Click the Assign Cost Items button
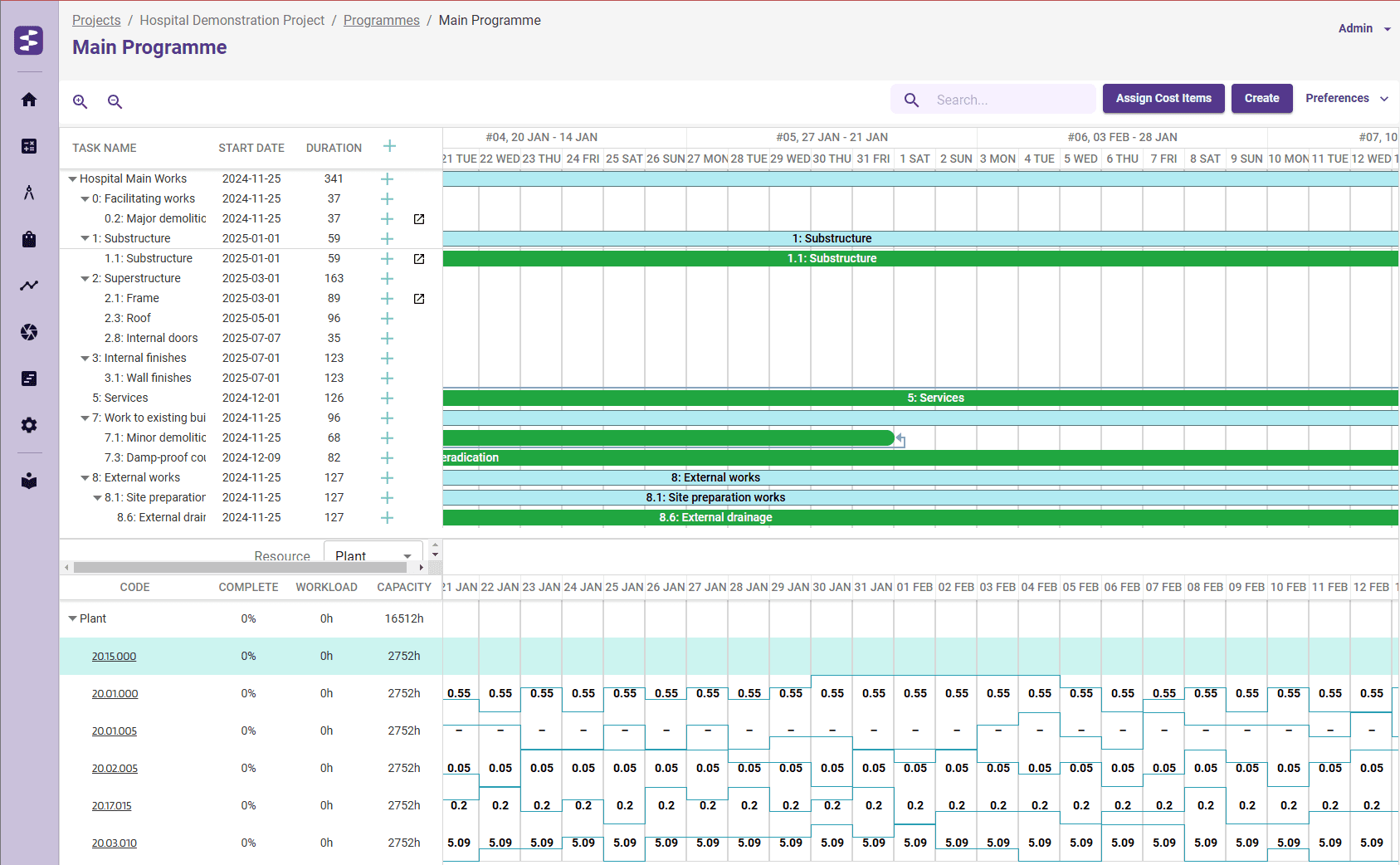 [x=1163, y=98]
